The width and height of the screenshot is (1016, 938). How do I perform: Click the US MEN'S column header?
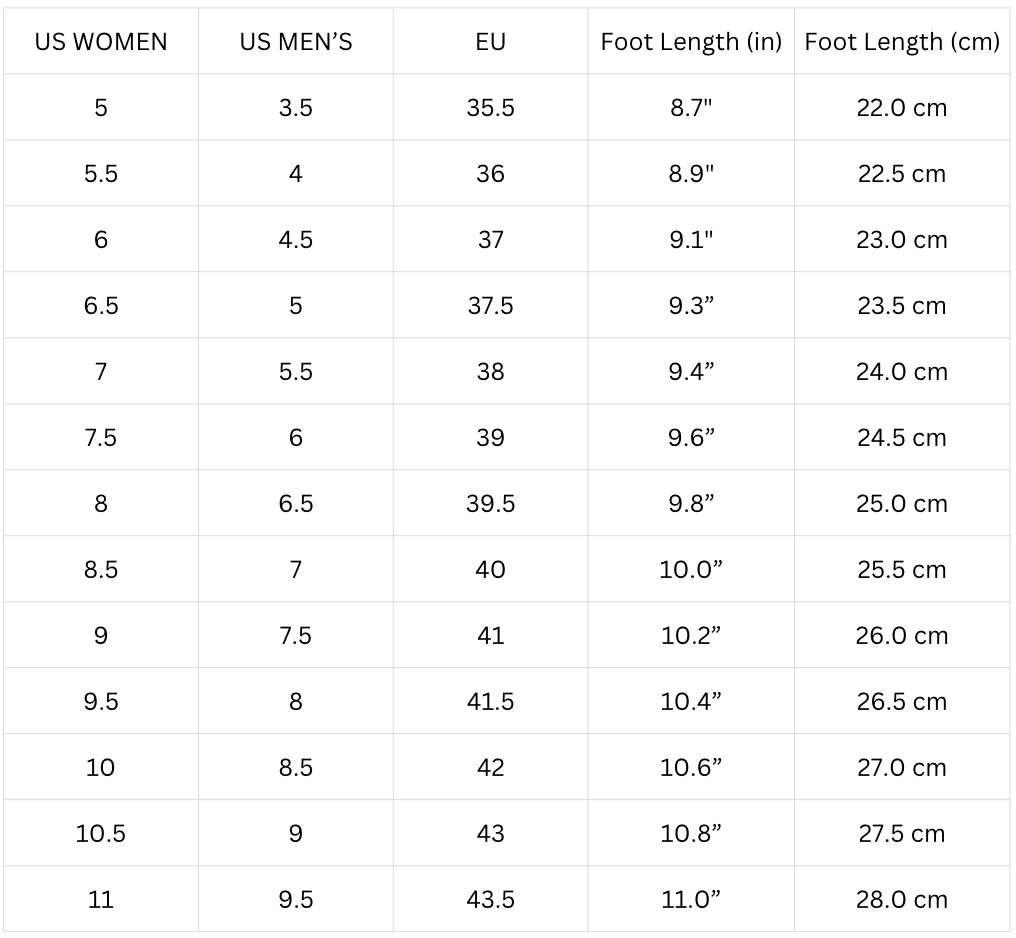click(x=296, y=42)
